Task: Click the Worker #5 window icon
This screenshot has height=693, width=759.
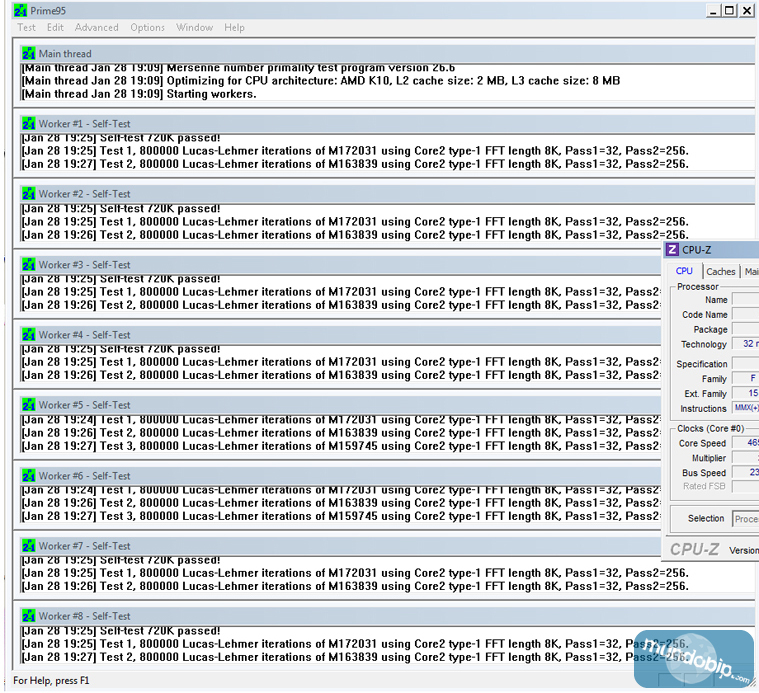Action: [29, 405]
